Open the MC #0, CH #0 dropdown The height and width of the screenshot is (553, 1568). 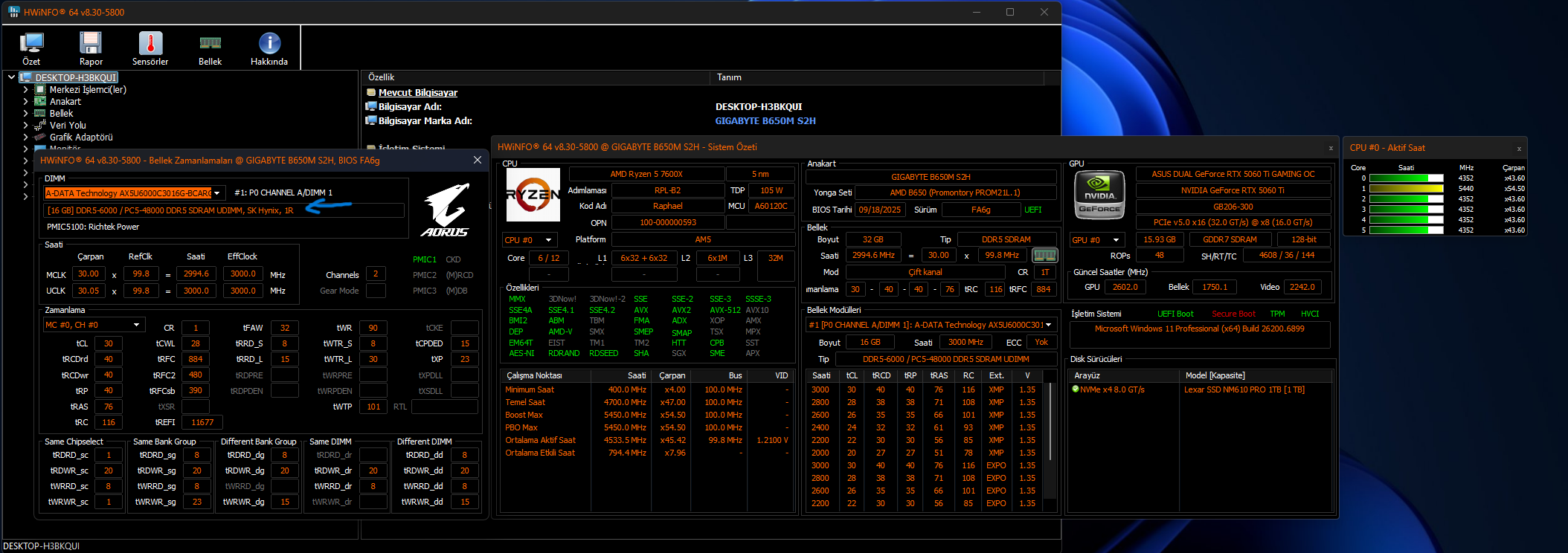tap(137, 325)
